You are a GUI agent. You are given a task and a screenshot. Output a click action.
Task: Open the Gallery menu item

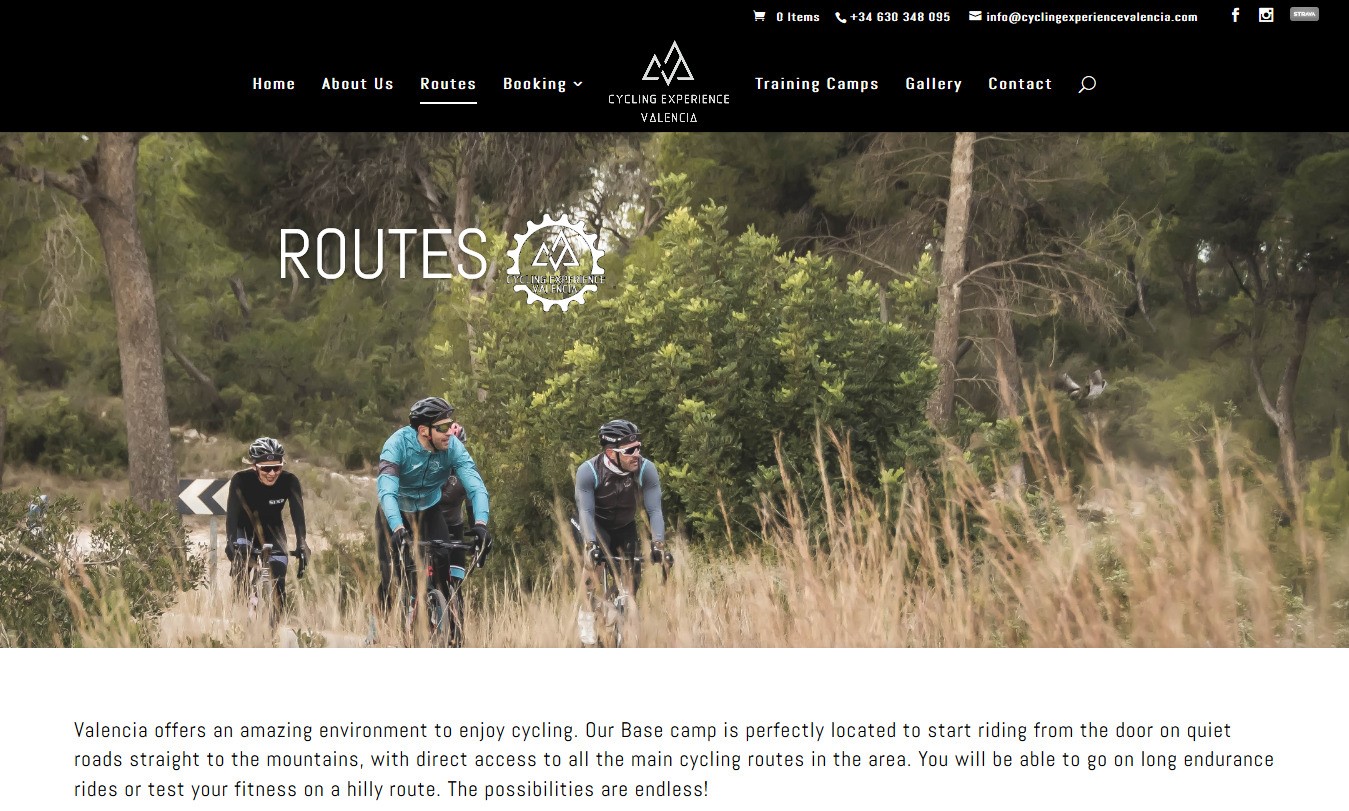[x=934, y=84]
